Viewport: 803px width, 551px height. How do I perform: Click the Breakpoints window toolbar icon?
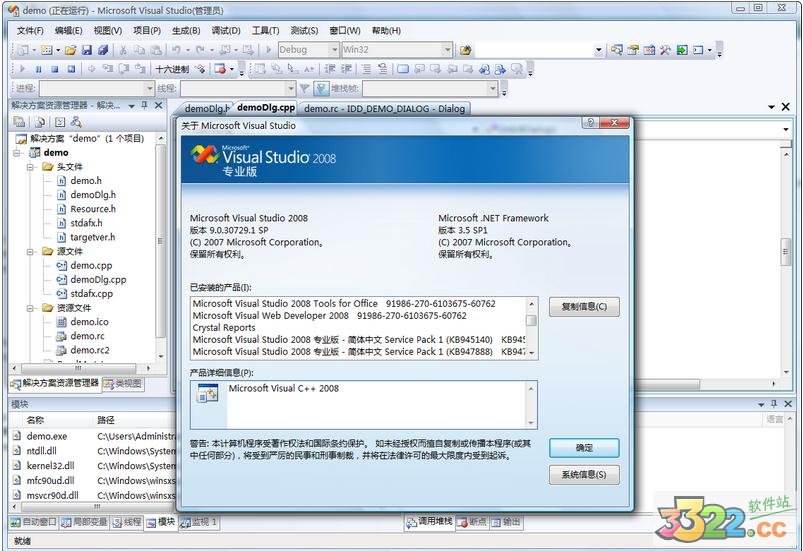[x=221, y=69]
